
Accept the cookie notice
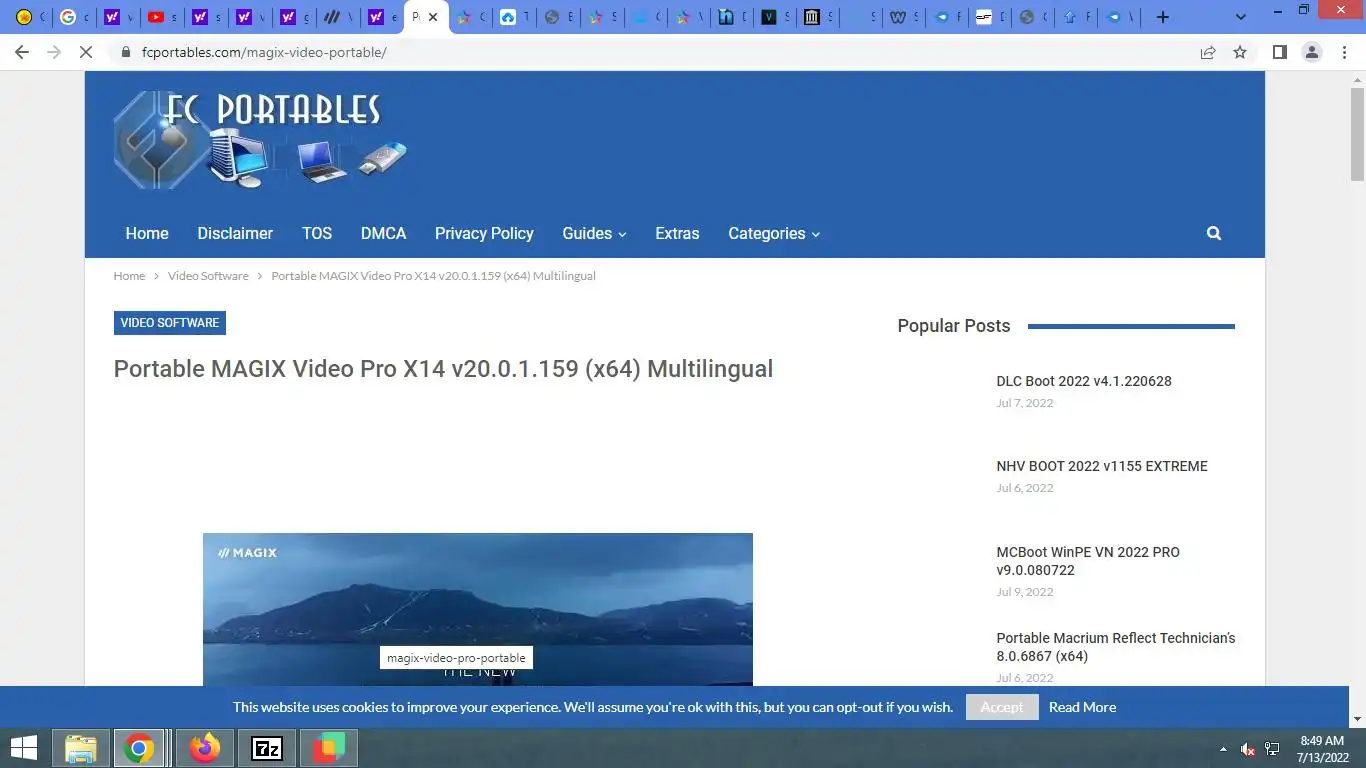pyautogui.click(x=1002, y=707)
